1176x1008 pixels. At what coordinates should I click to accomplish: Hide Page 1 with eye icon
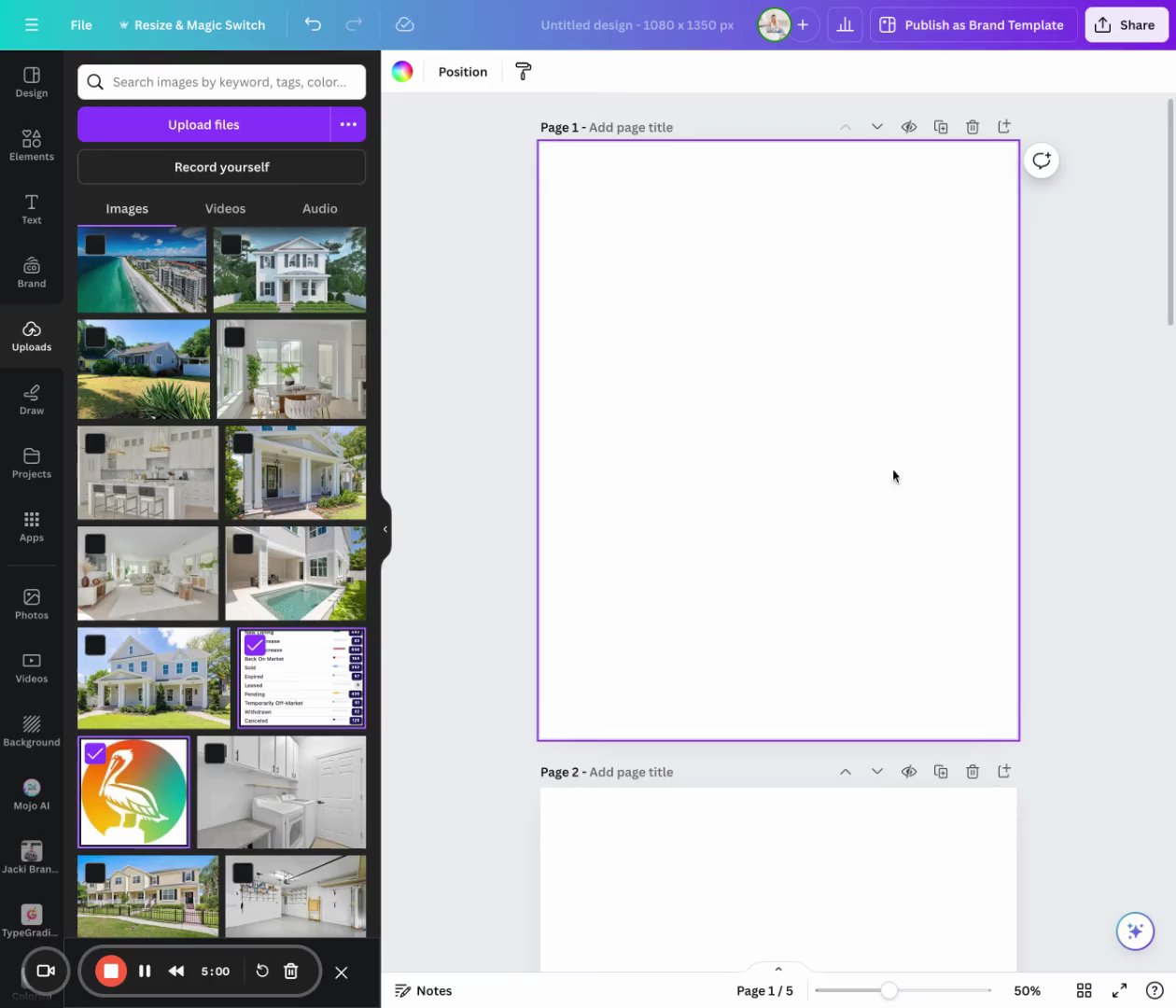[909, 127]
